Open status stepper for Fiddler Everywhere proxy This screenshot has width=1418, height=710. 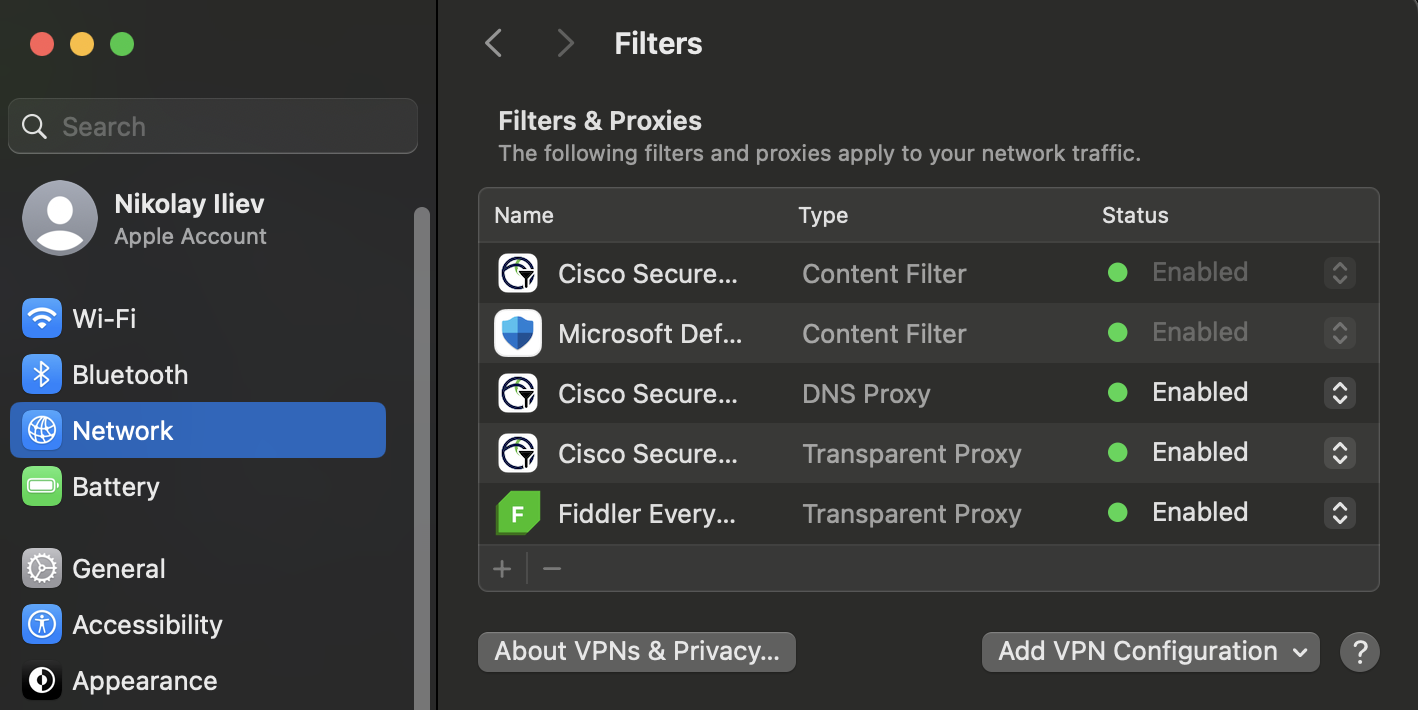[1339, 513]
